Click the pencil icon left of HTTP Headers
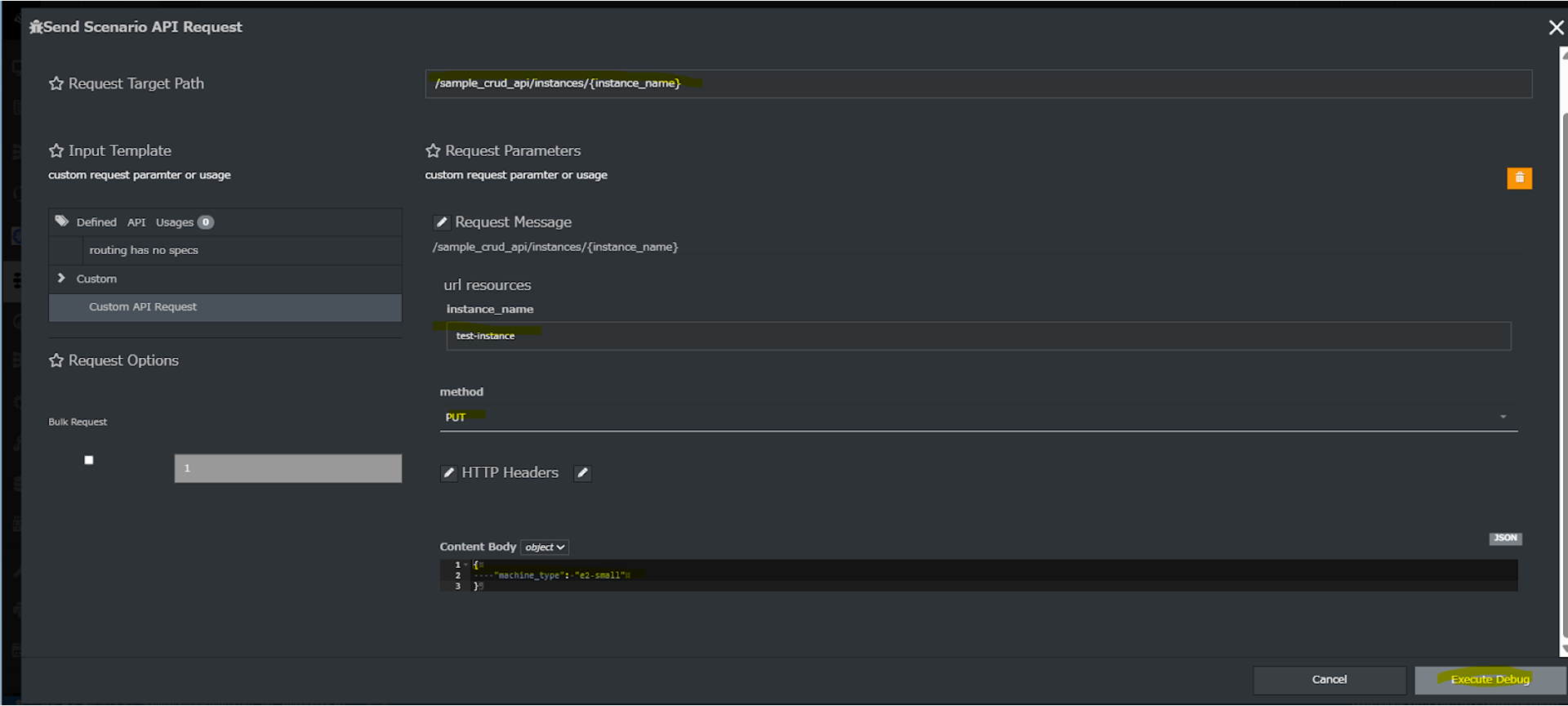Image resolution: width=1568 pixels, height=706 pixels. coord(448,473)
